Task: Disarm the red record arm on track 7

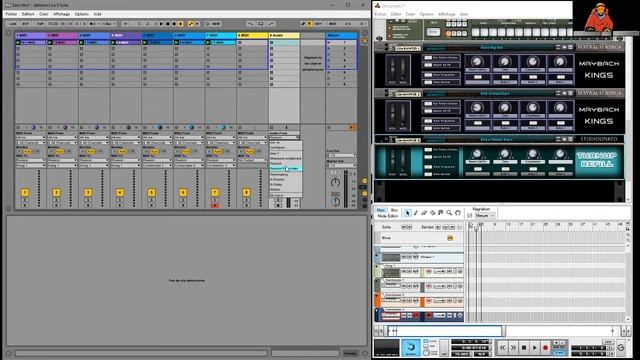Action: click(215, 205)
